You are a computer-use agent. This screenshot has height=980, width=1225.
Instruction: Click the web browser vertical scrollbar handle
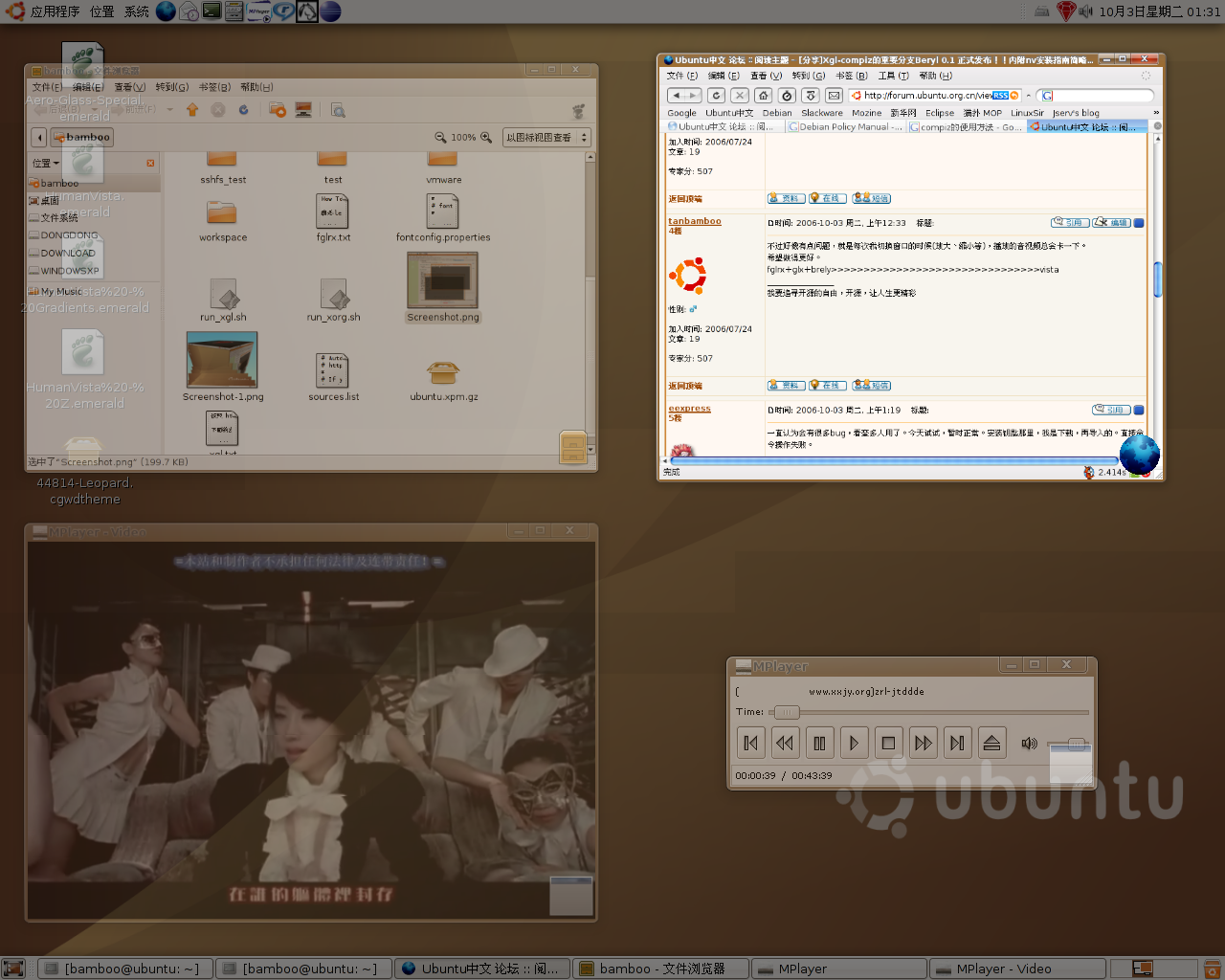coord(1157,279)
